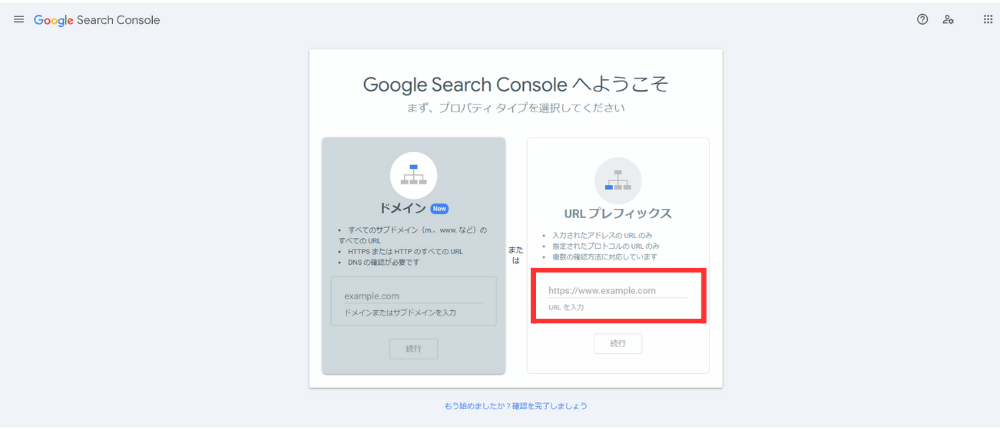
Task: Select the URL プレフィックス heading
Action: tap(617, 213)
